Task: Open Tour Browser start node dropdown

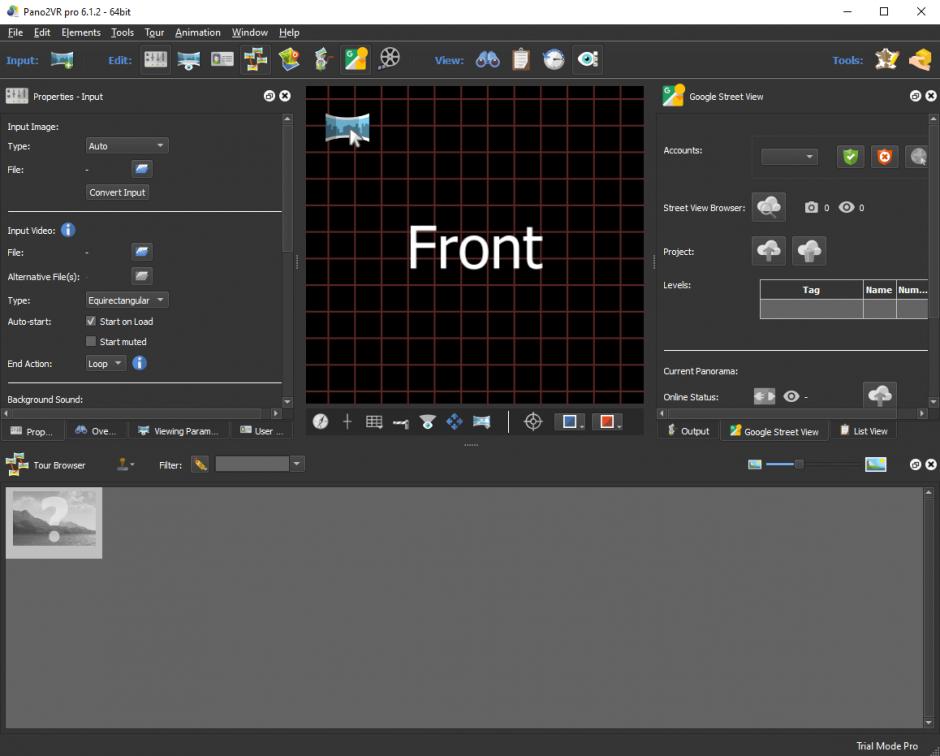Action: click(125, 464)
